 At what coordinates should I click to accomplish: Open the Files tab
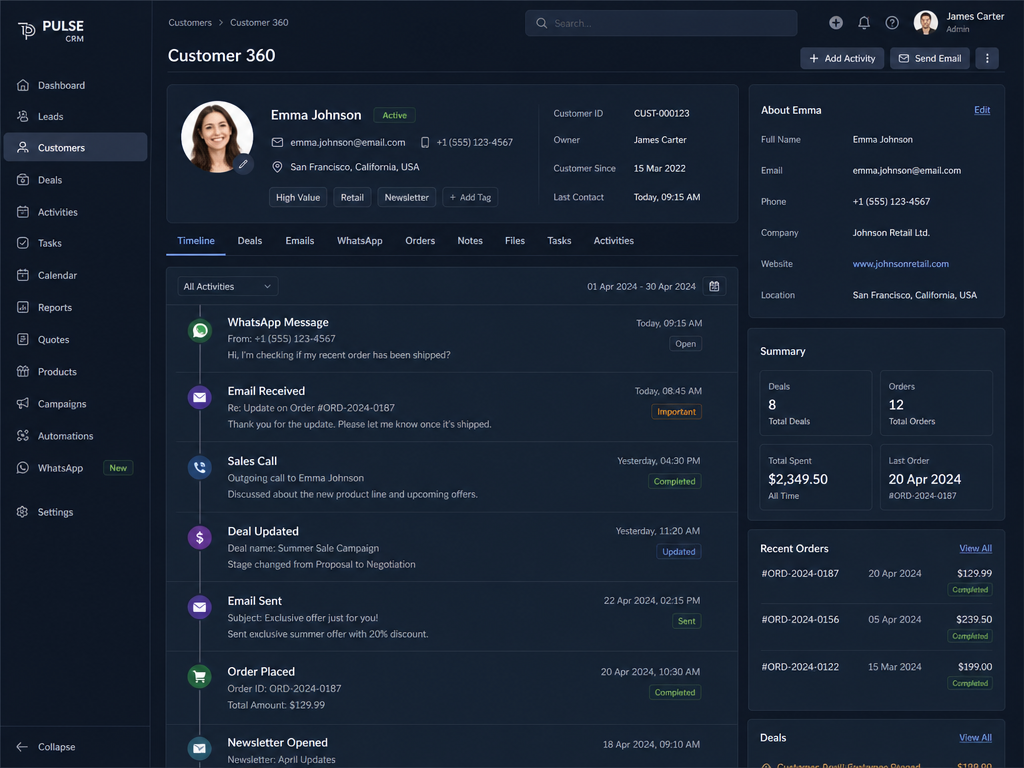pos(515,240)
